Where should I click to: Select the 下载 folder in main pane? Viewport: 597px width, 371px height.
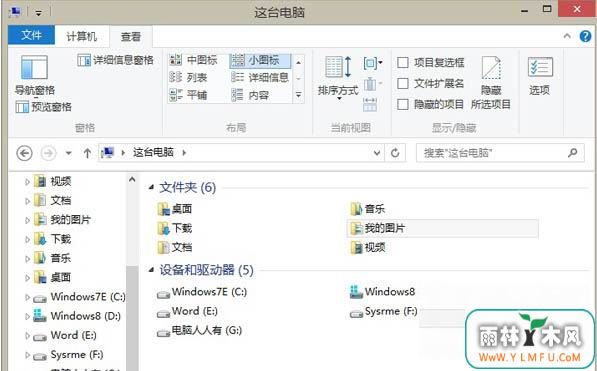175,228
